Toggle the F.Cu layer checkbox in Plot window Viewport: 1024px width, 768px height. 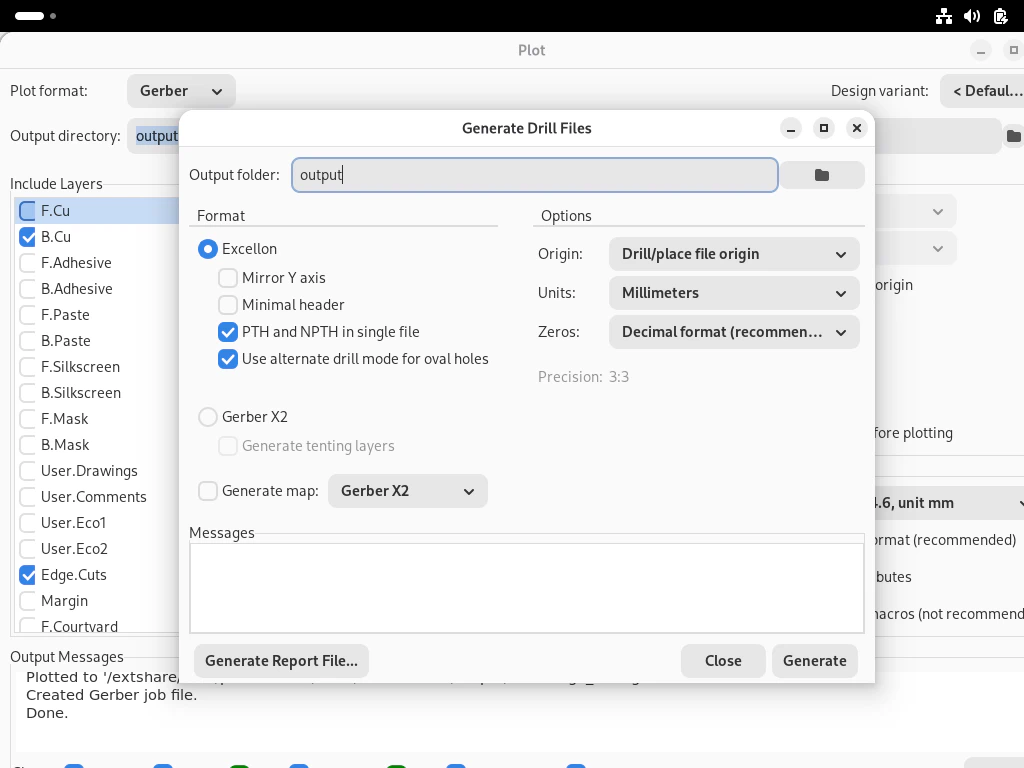click(27, 211)
